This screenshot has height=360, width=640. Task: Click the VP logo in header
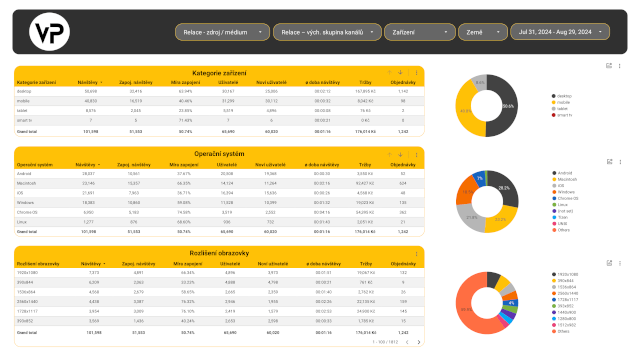(49, 32)
